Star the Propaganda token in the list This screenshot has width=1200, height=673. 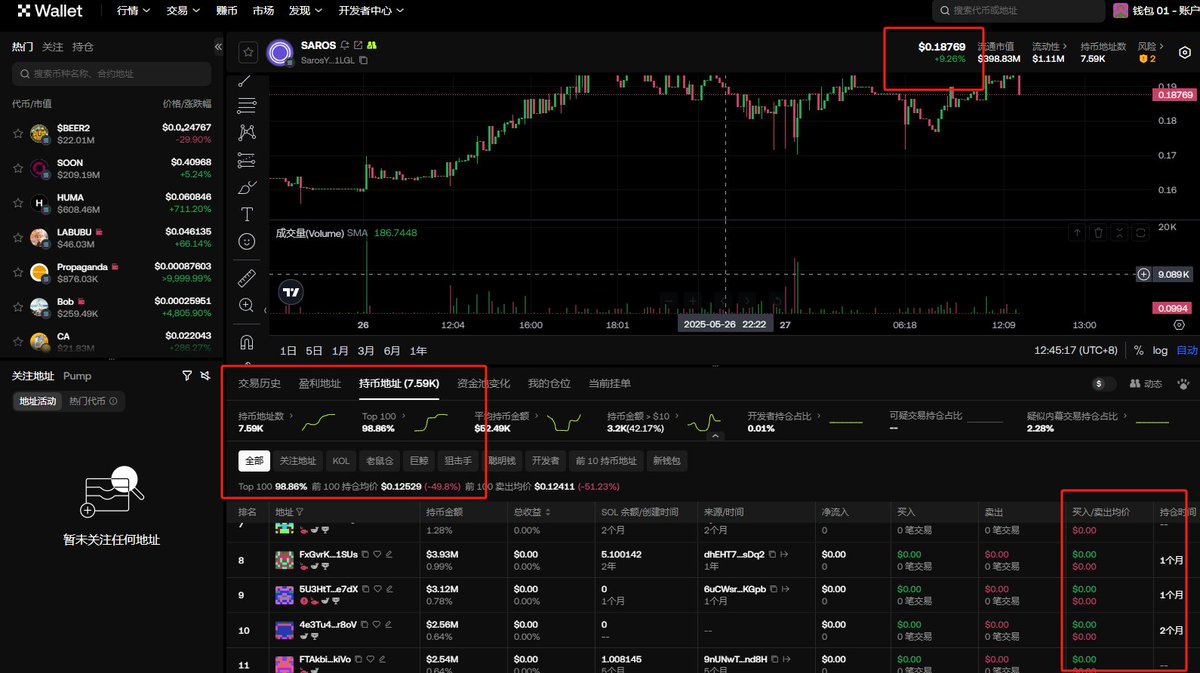(x=18, y=273)
